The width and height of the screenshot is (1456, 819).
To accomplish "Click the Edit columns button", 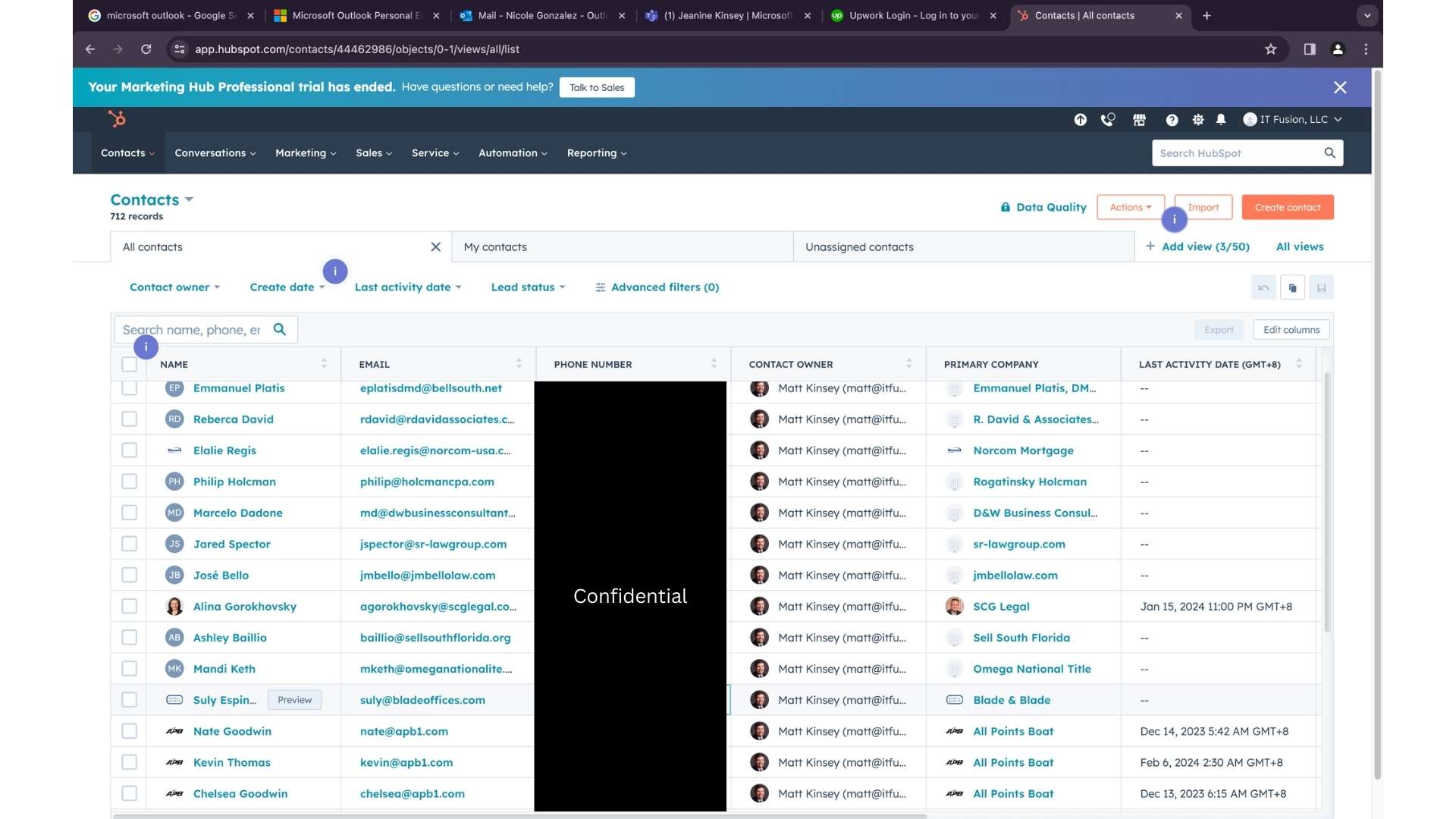I will click(x=1291, y=330).
